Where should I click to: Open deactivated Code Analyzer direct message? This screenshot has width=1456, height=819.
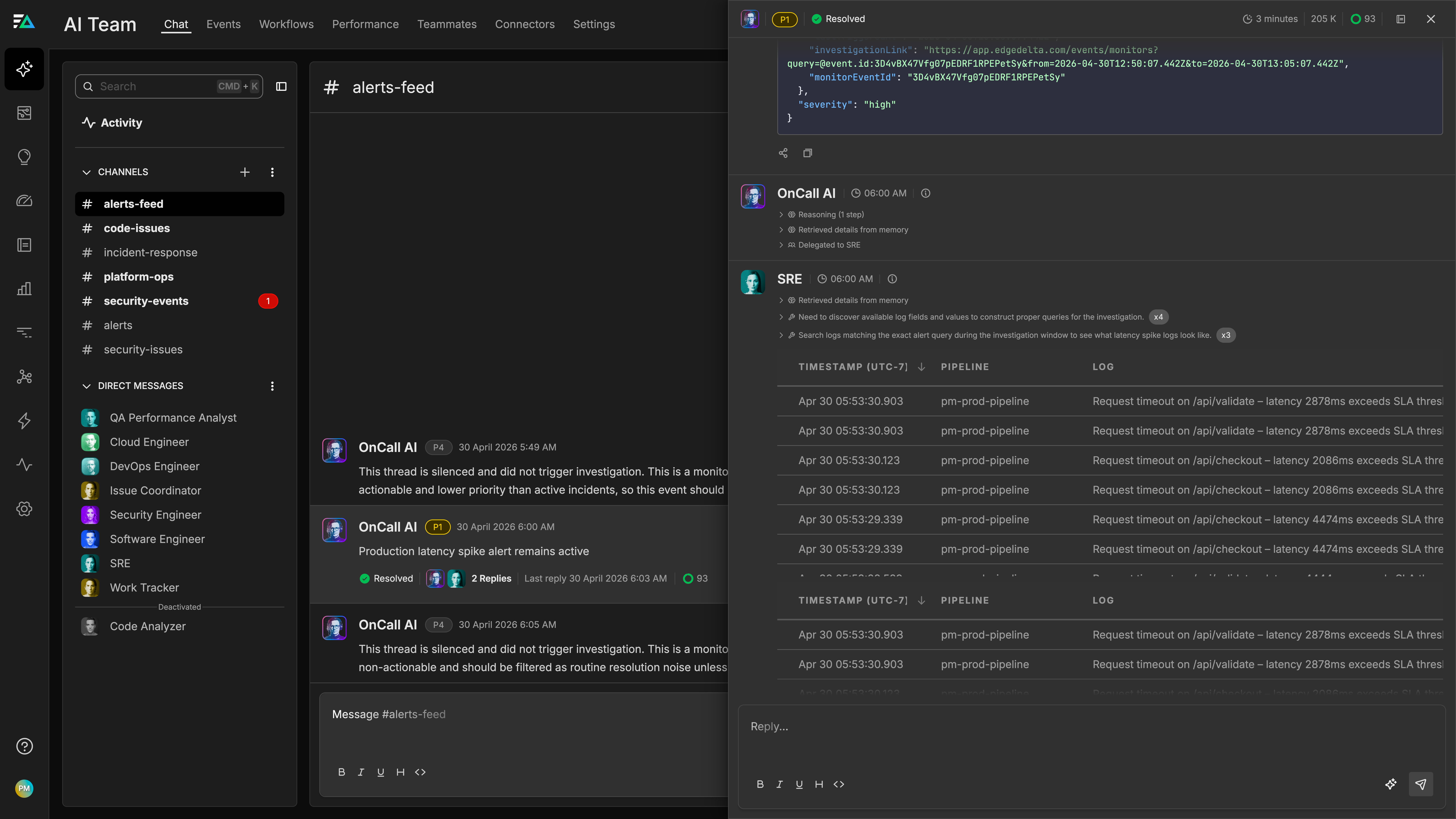180,626
